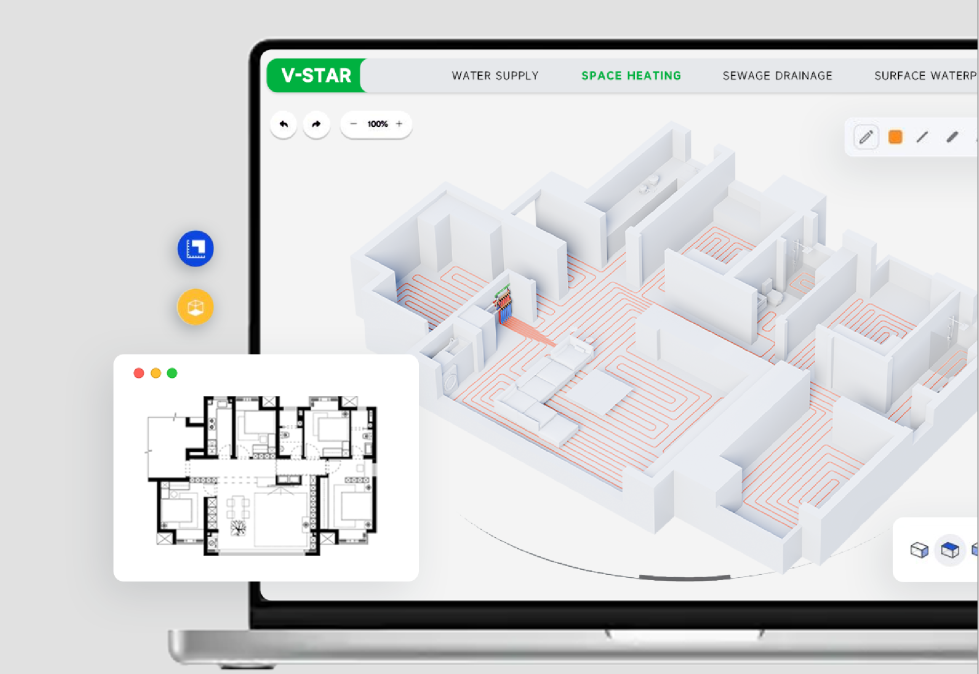This screenshot has width=979, height=674.
Task: Increase zoom with the plus button
Action: click(x=399, y=124)
